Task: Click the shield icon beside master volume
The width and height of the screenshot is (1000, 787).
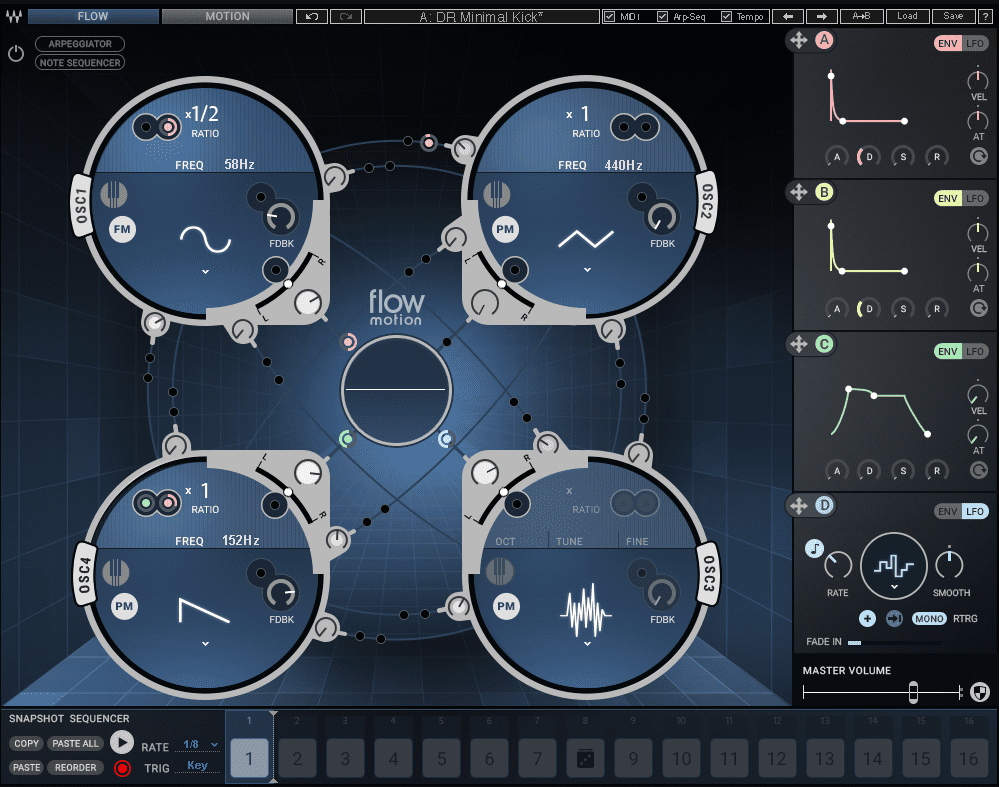Action: pyautogui.click(x=980, y=691)
